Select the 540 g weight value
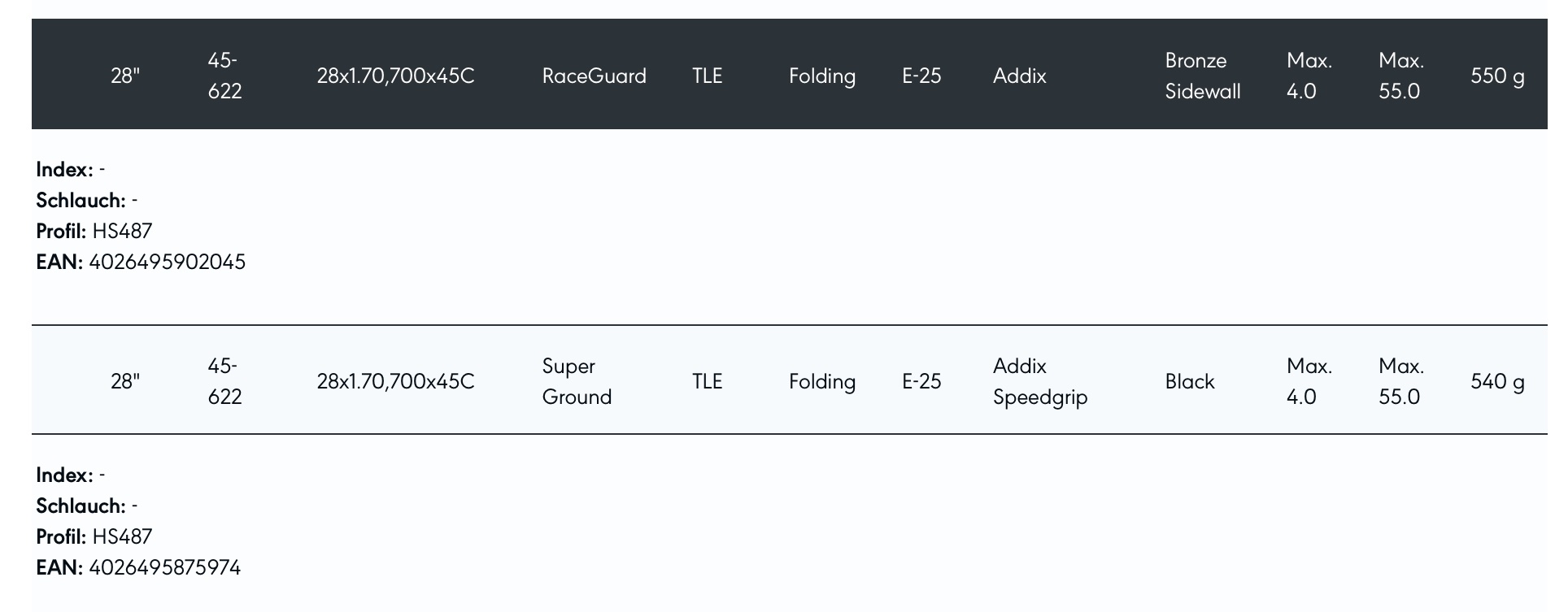 (x=1496, y=381)
